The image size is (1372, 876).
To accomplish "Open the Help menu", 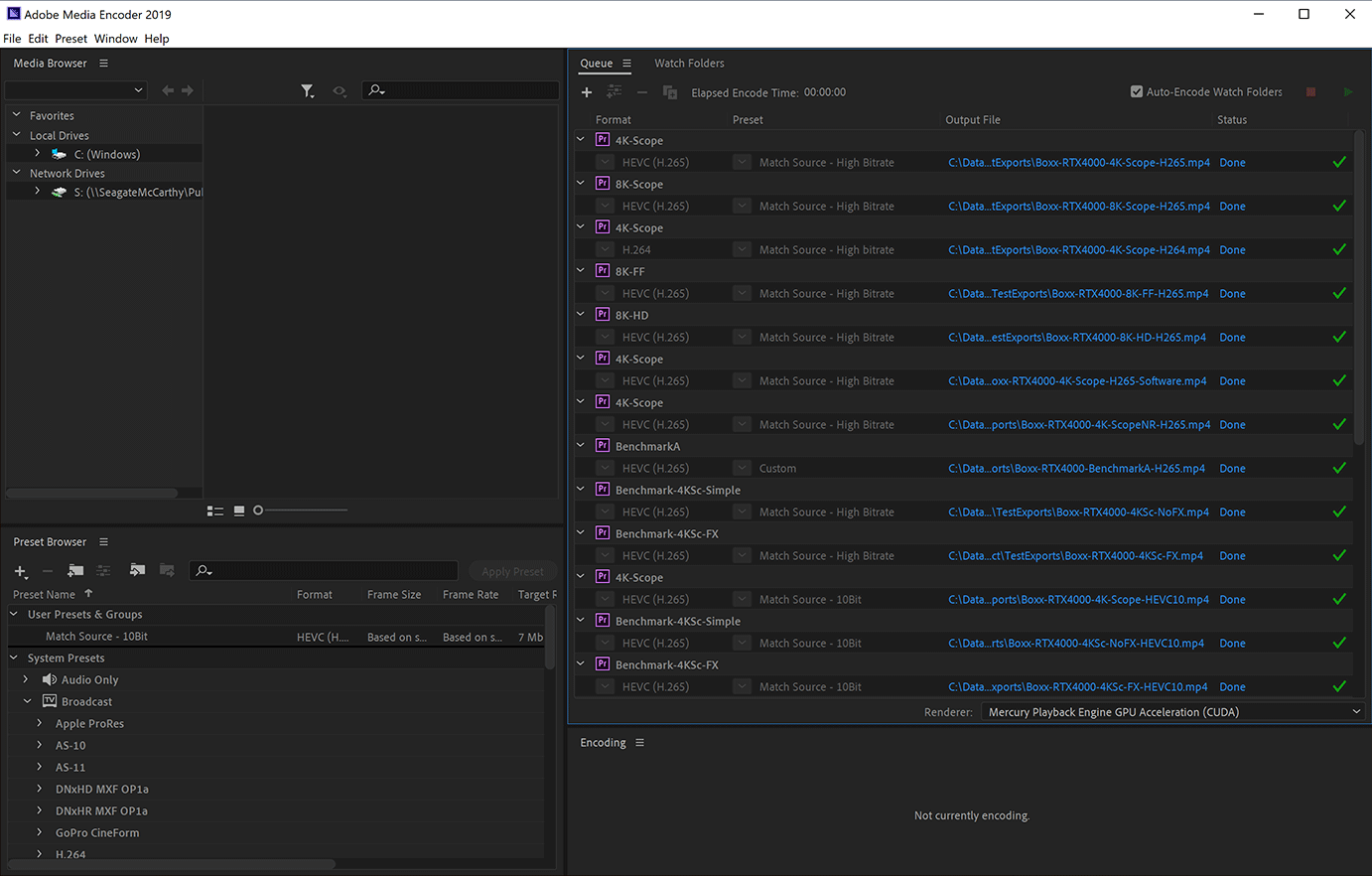I will pyautogui.click(x=157, y=39).
